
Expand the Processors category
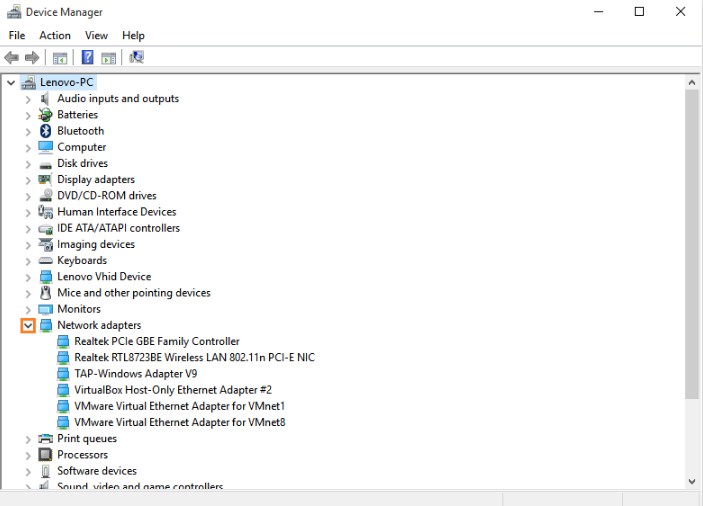coord(28,455)
